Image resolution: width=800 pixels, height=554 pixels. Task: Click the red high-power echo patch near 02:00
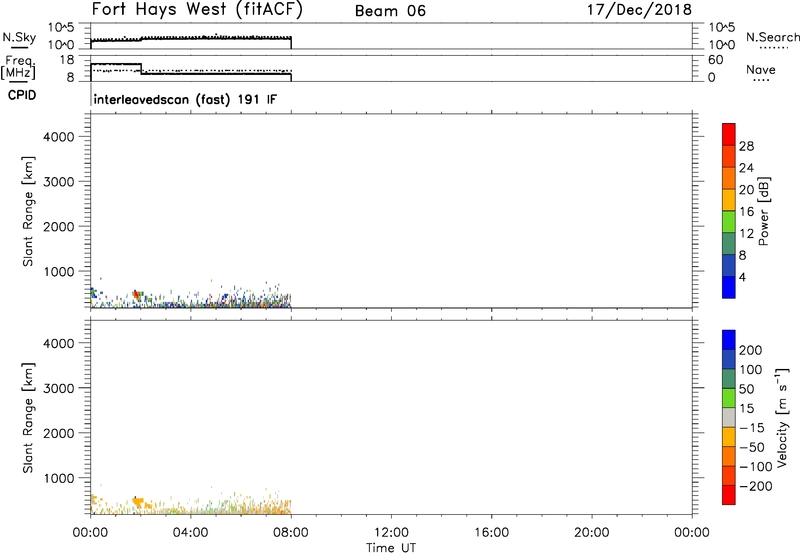pyautogui.click(x=136, y=294)
